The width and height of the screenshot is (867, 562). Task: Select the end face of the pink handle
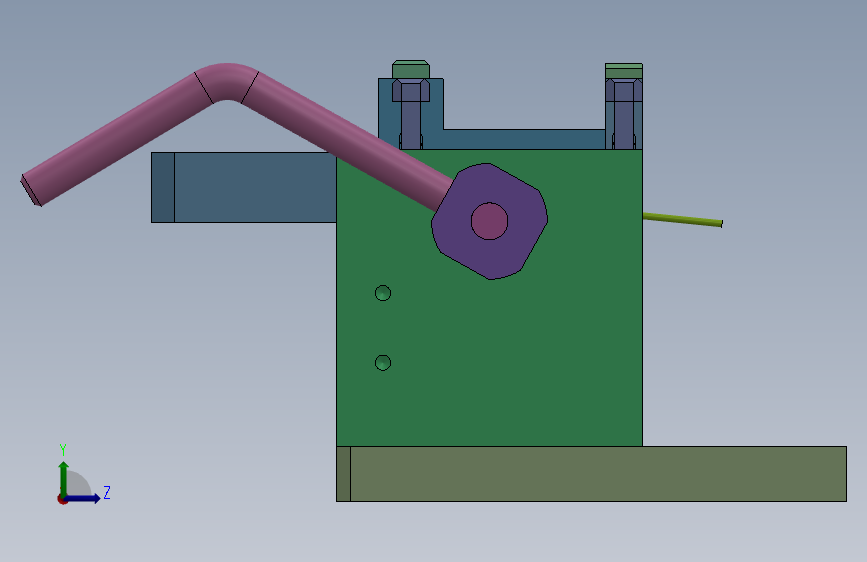[30, 190]
